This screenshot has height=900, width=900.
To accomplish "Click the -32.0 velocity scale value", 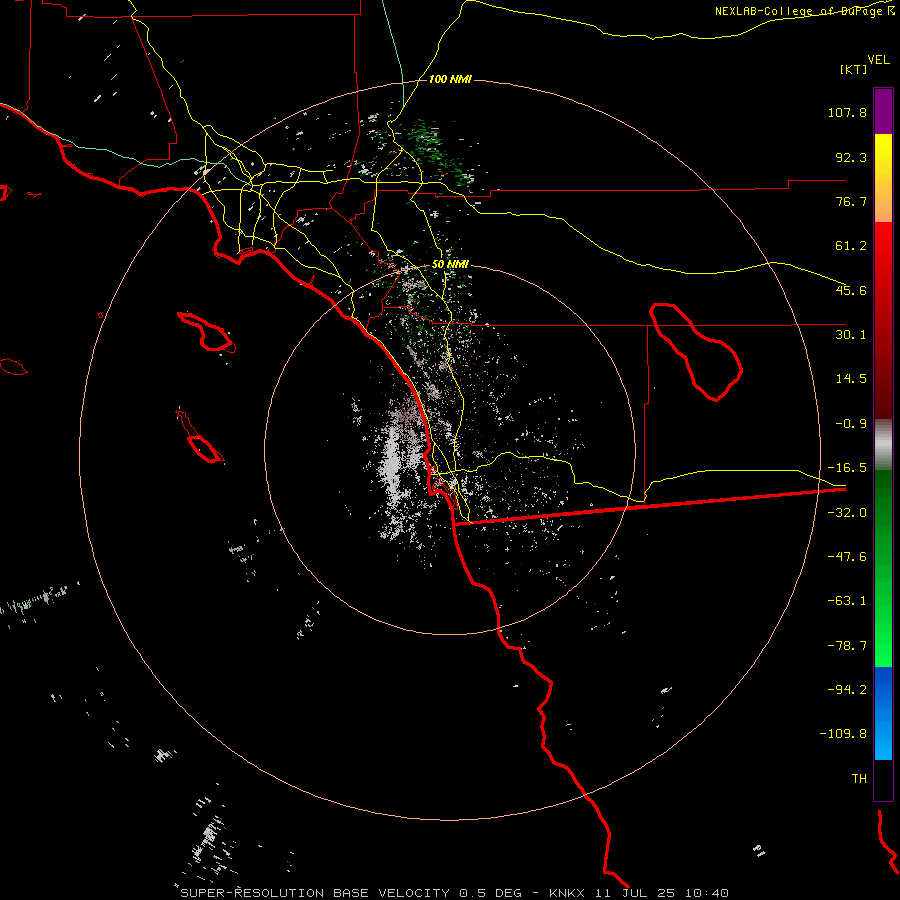I will coord(847,513).
